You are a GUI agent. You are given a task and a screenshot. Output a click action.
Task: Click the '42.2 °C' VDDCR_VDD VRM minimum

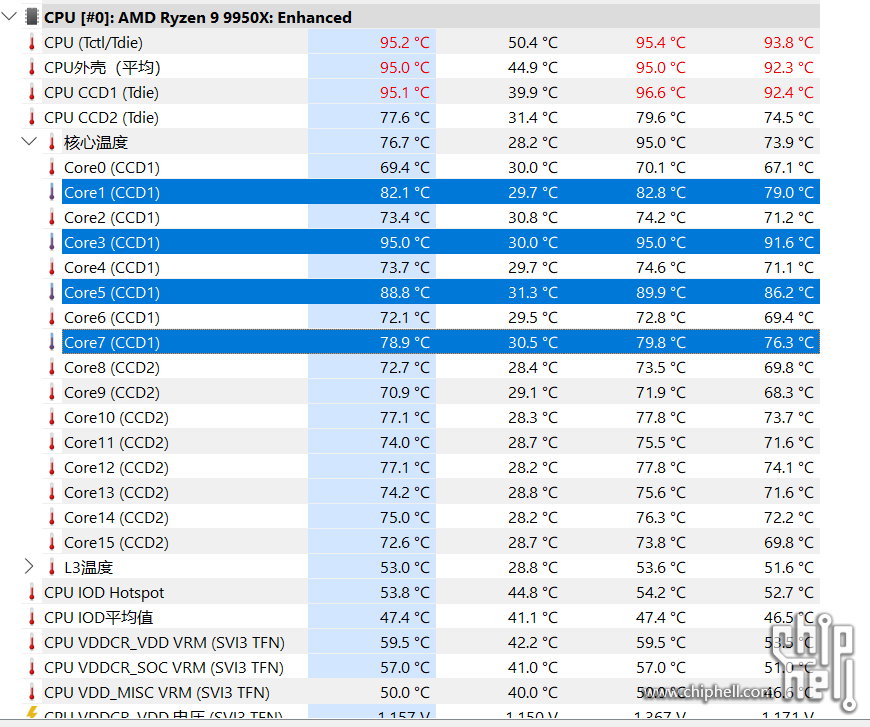pyautogui.click(x=533, y=643)
